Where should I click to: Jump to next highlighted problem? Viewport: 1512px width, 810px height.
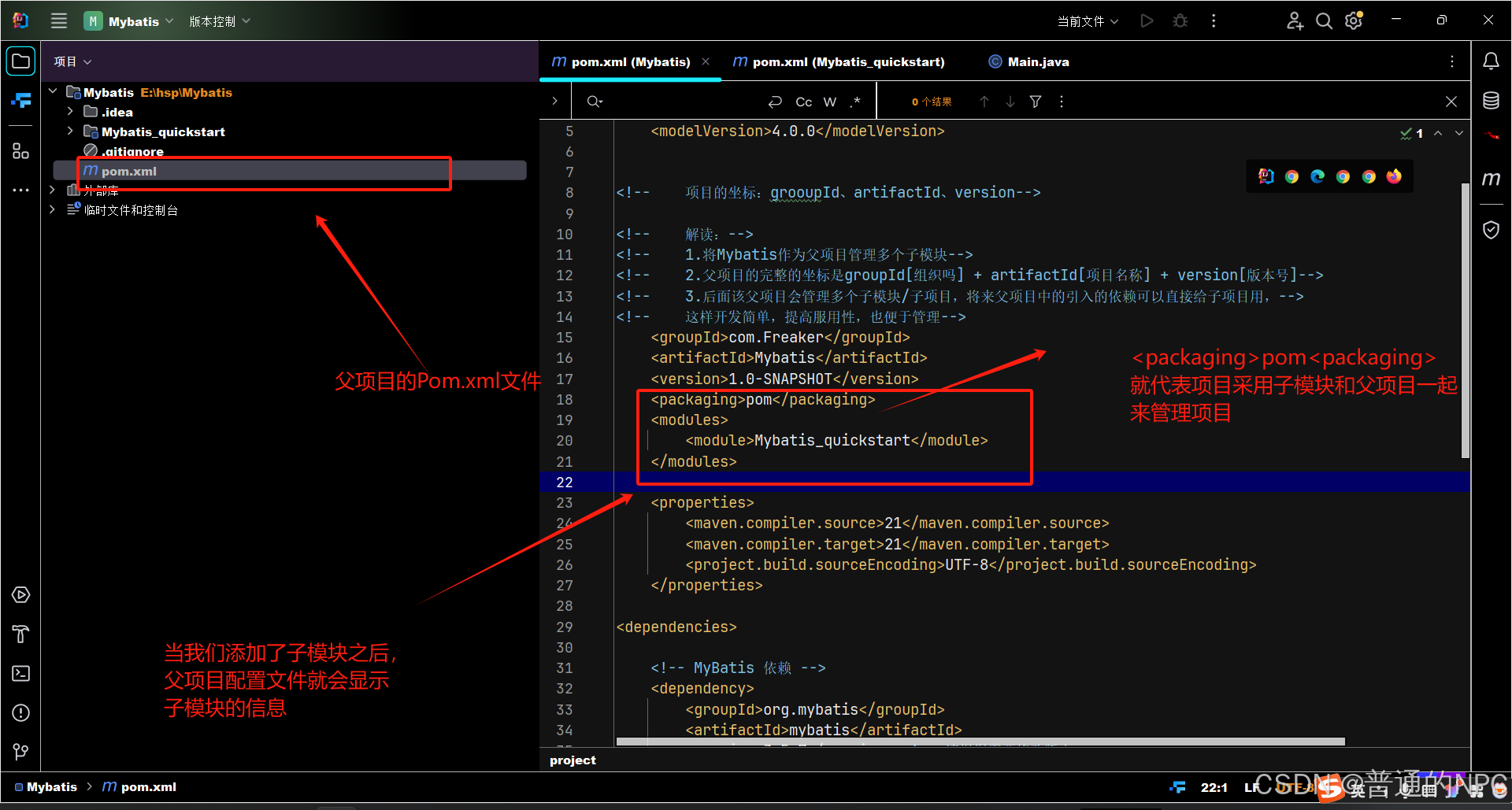(x=1459, y=133)
